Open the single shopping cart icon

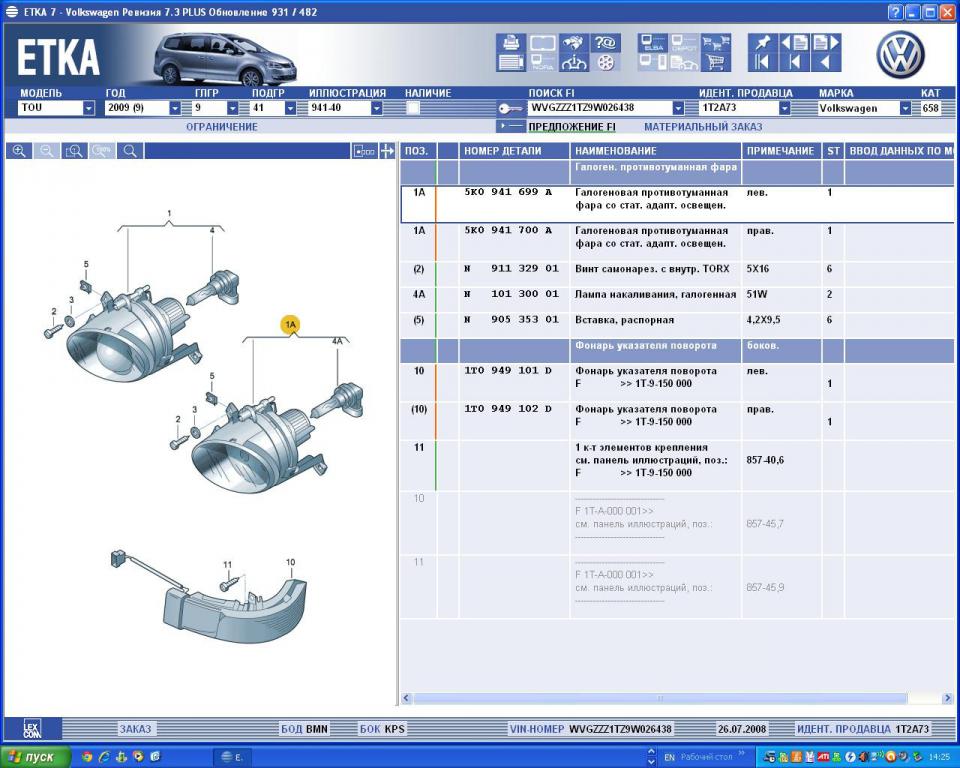click(715, 62)
